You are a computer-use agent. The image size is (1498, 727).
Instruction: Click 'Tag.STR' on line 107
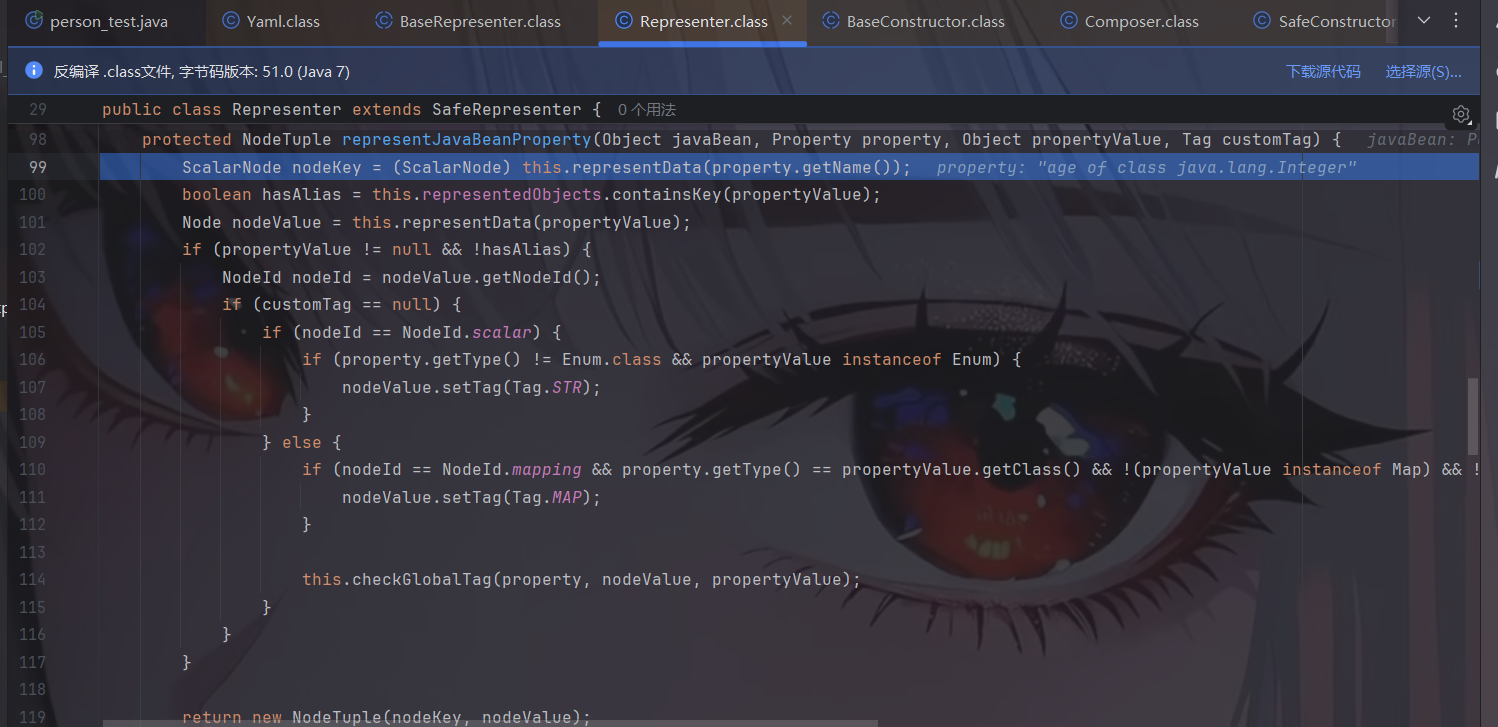547,387
